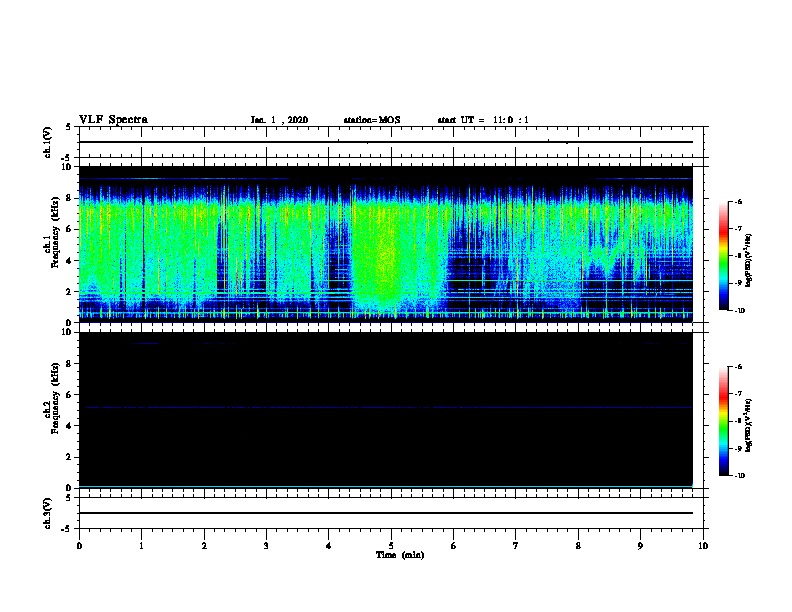Viewport: 792px width, 612px height.
Task: Click the ch.2 color bar "-6" label
Action: (x=738, y=367)
